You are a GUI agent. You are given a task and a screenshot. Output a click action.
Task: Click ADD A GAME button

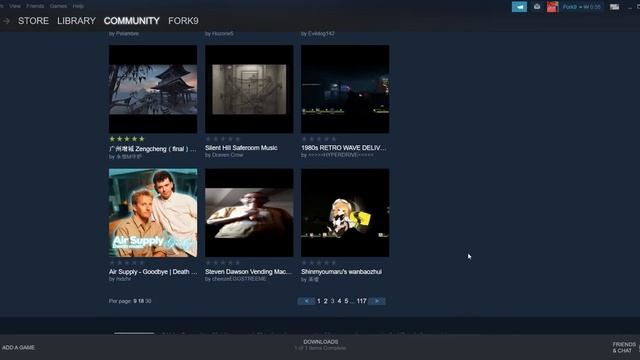click(18, 347)
